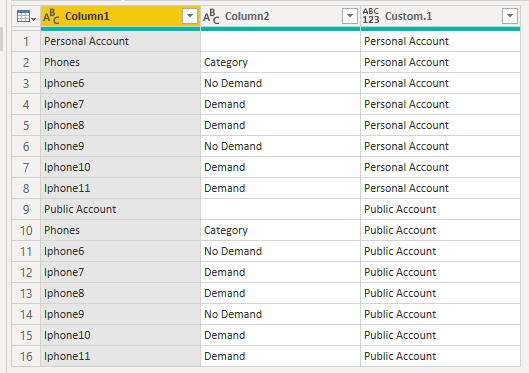Click 'Phones' cell in row 10
This screenshot has height=373, width=529.
[120, 230]
